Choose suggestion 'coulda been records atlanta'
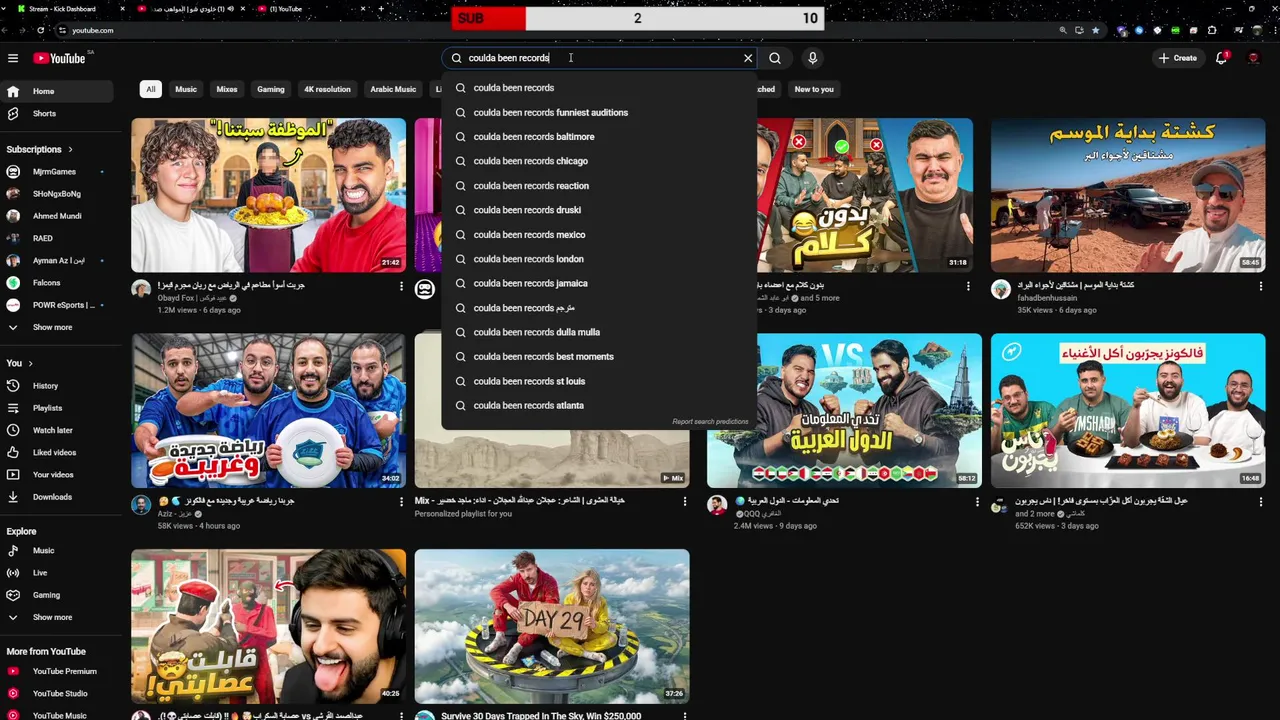 [598, 405]
